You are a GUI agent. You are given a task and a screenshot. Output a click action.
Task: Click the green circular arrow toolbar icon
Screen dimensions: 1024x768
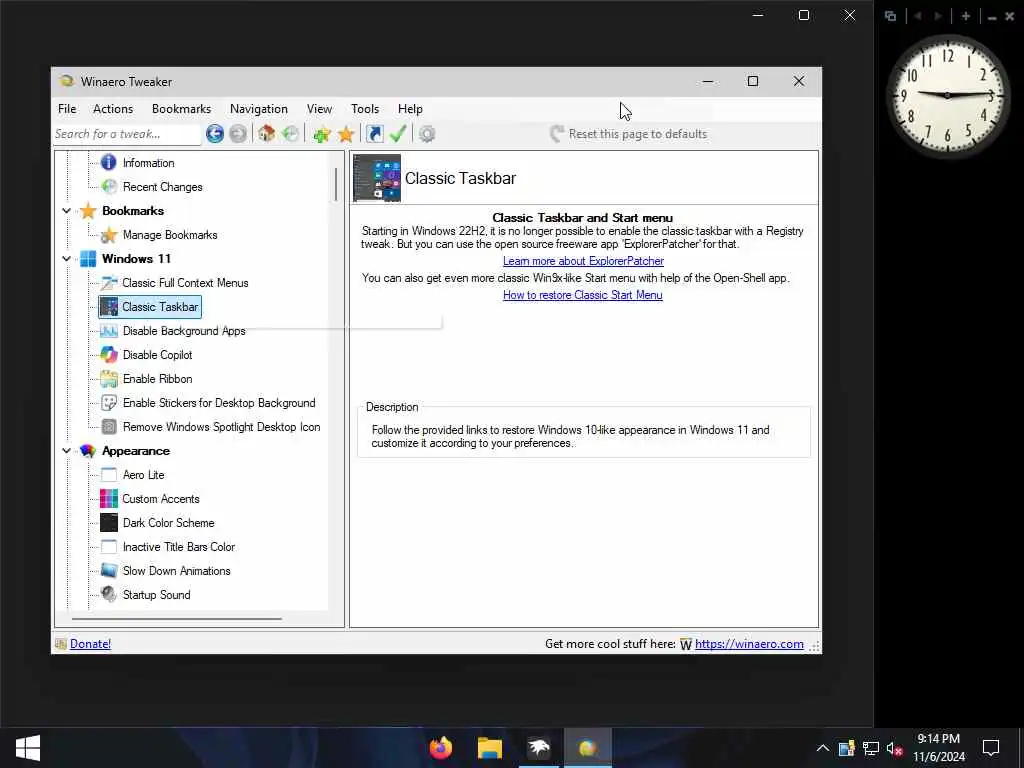(291, 134)
